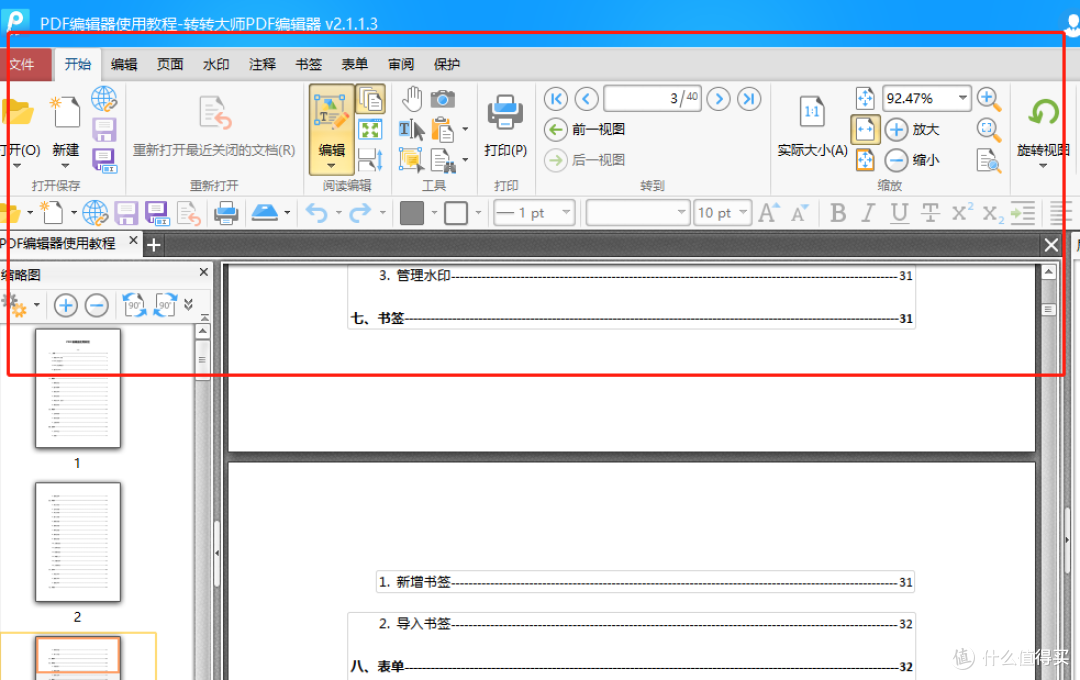Expand the New (新建) dropdown arrow
Viewport: 1080px width, 680px height.
click(65, 165)
